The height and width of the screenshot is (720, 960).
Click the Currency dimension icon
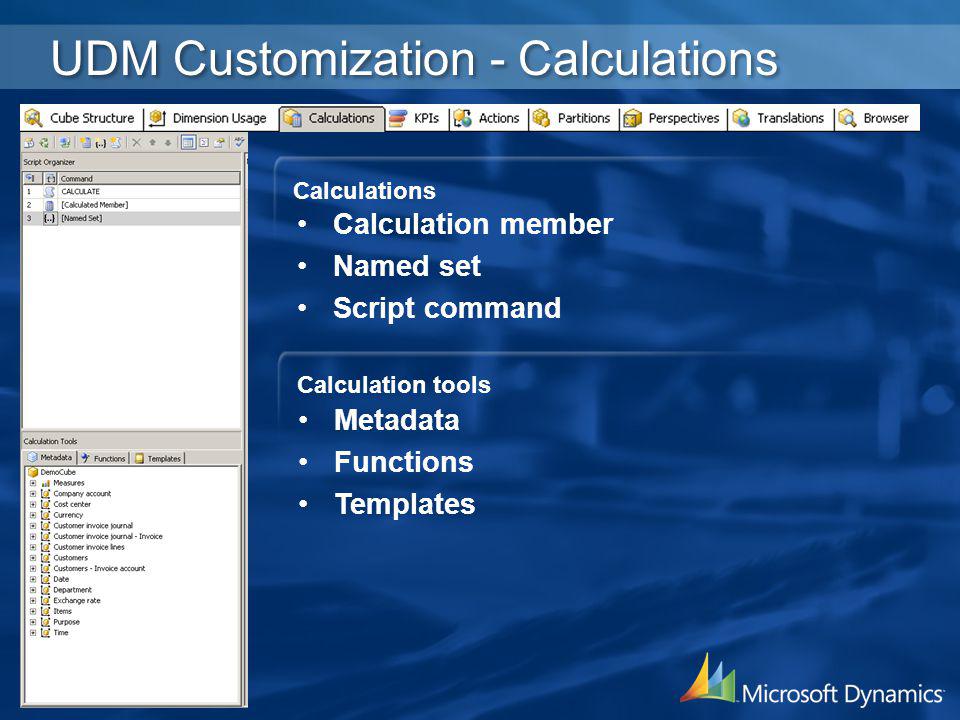point(45,515)
